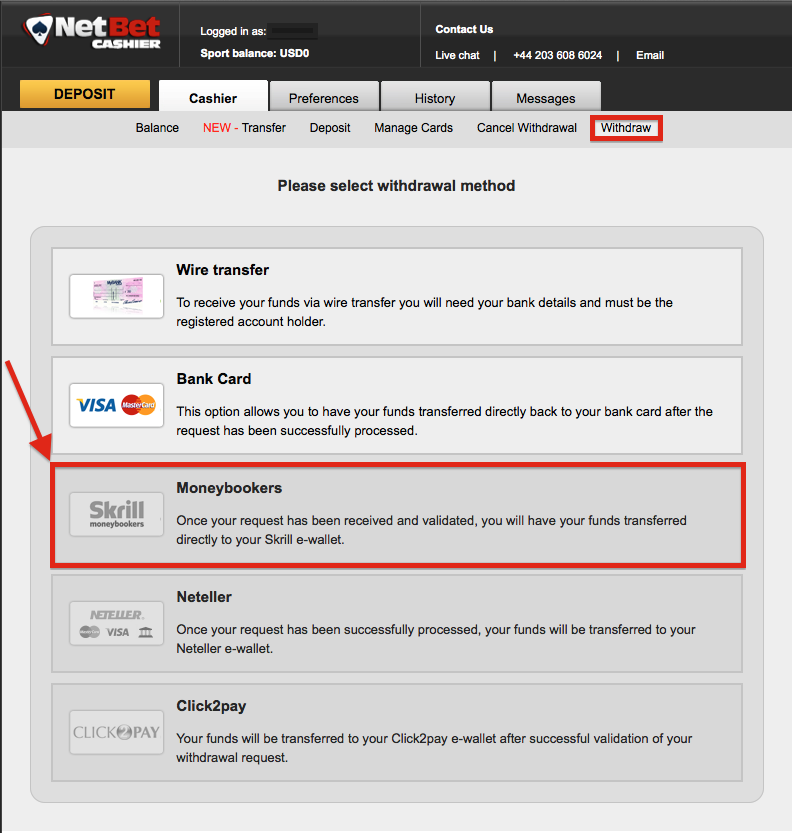Click the Wire transfer bank details description
Image resolution: width=792 pixels, height=833 pixels.
424,312
